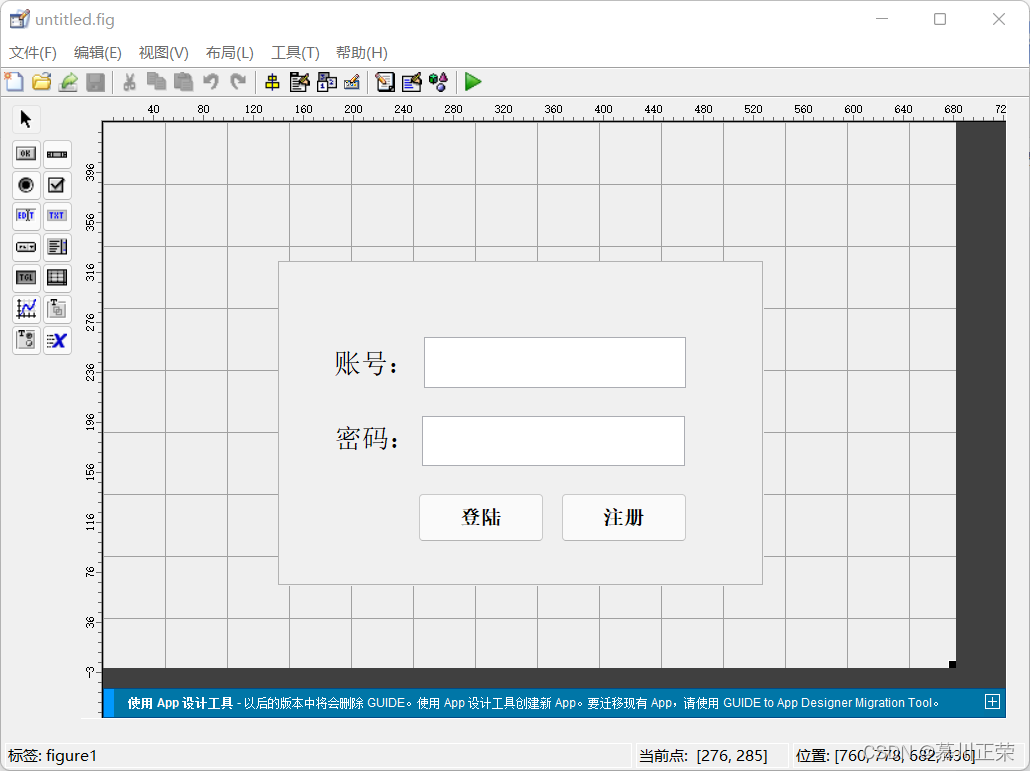Image resolution: width=1030 pixels, height=771 pixels.
Task: Open the Tab Order Editor icon
Action: tap(326, 82)
